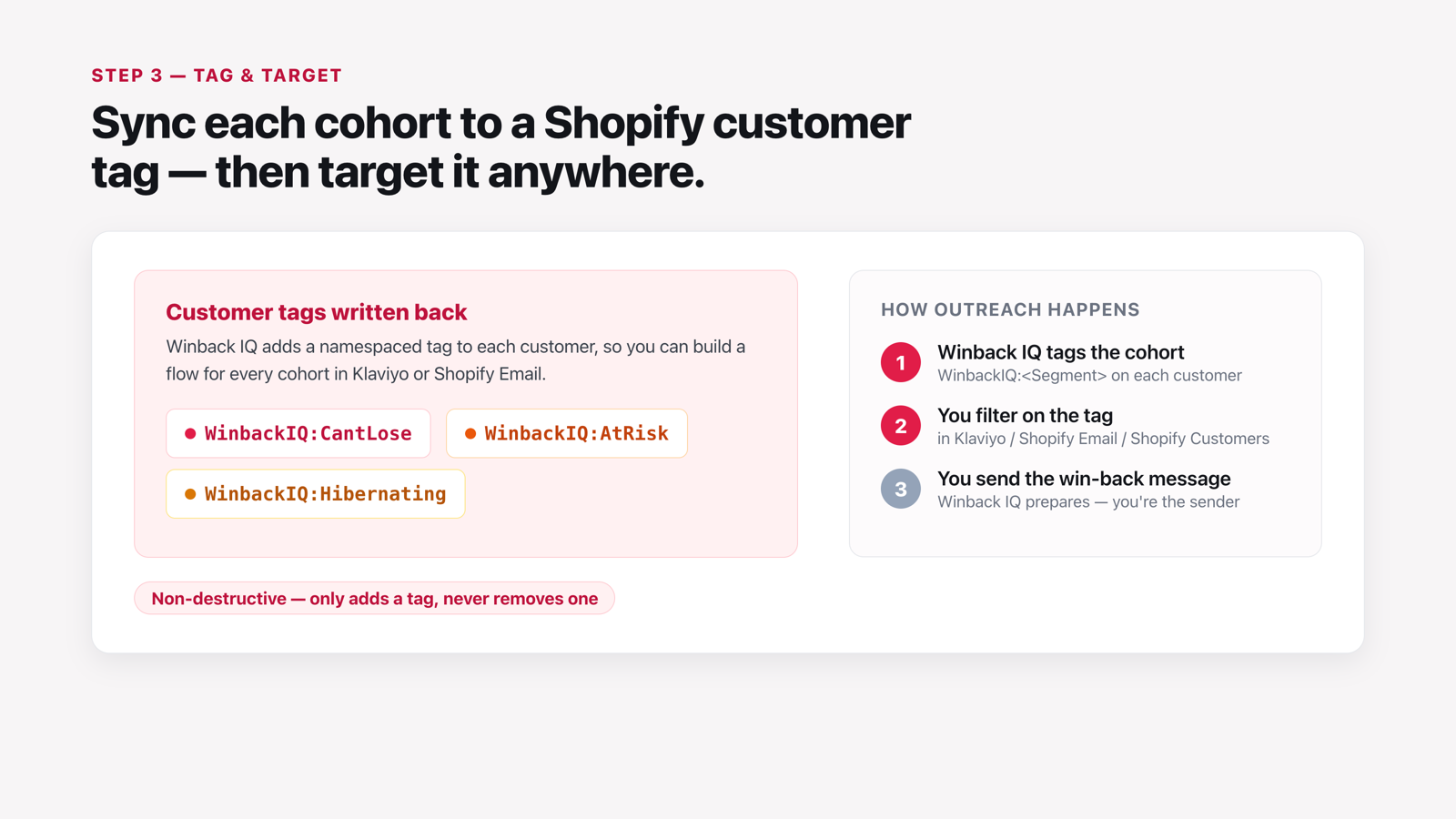Click the Klaviyo / Shopify Email subtext

click(x=1103, y=439)
